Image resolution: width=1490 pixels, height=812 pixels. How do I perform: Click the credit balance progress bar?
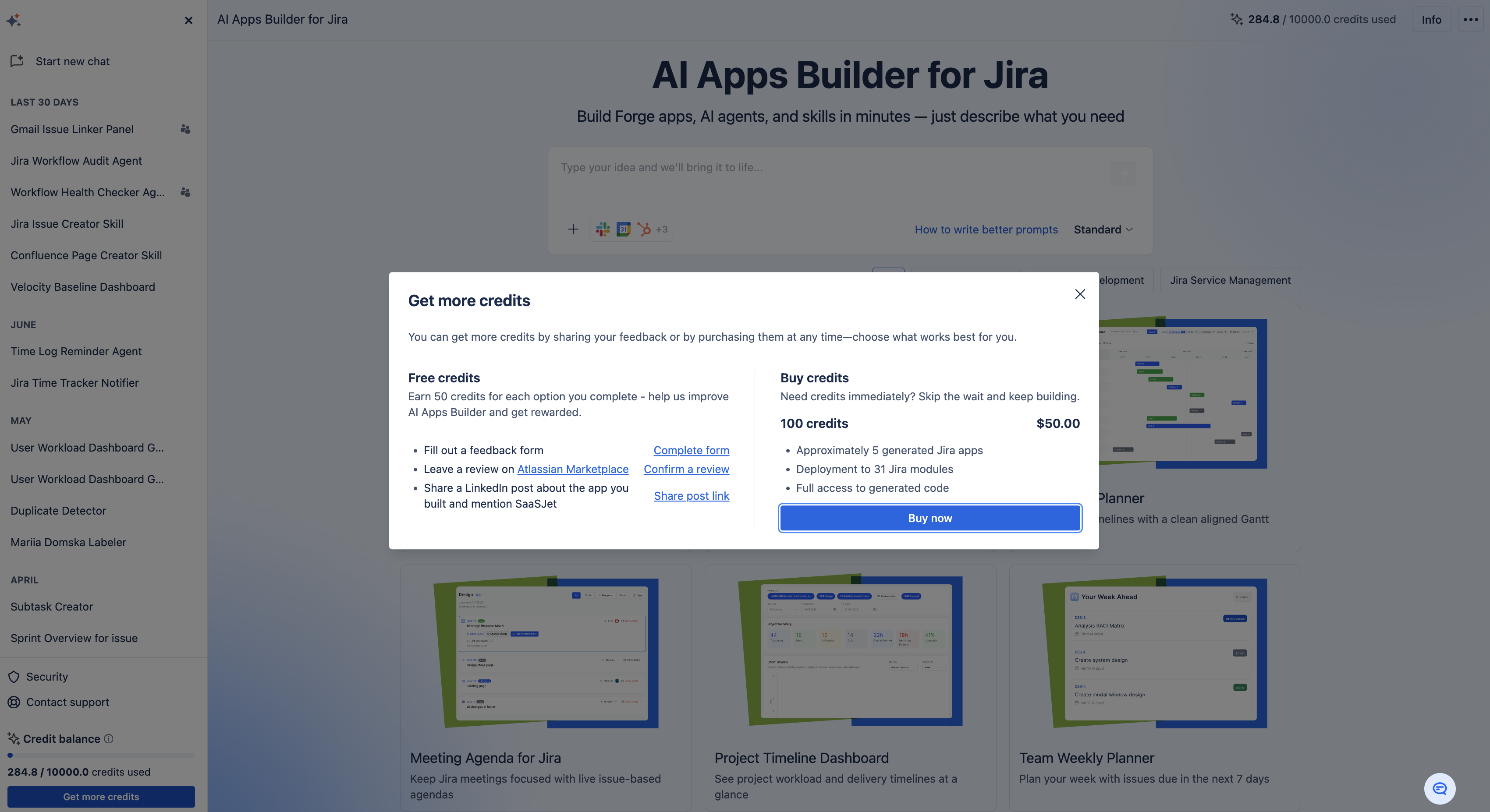pyautogui.click(x=101, y=755)
